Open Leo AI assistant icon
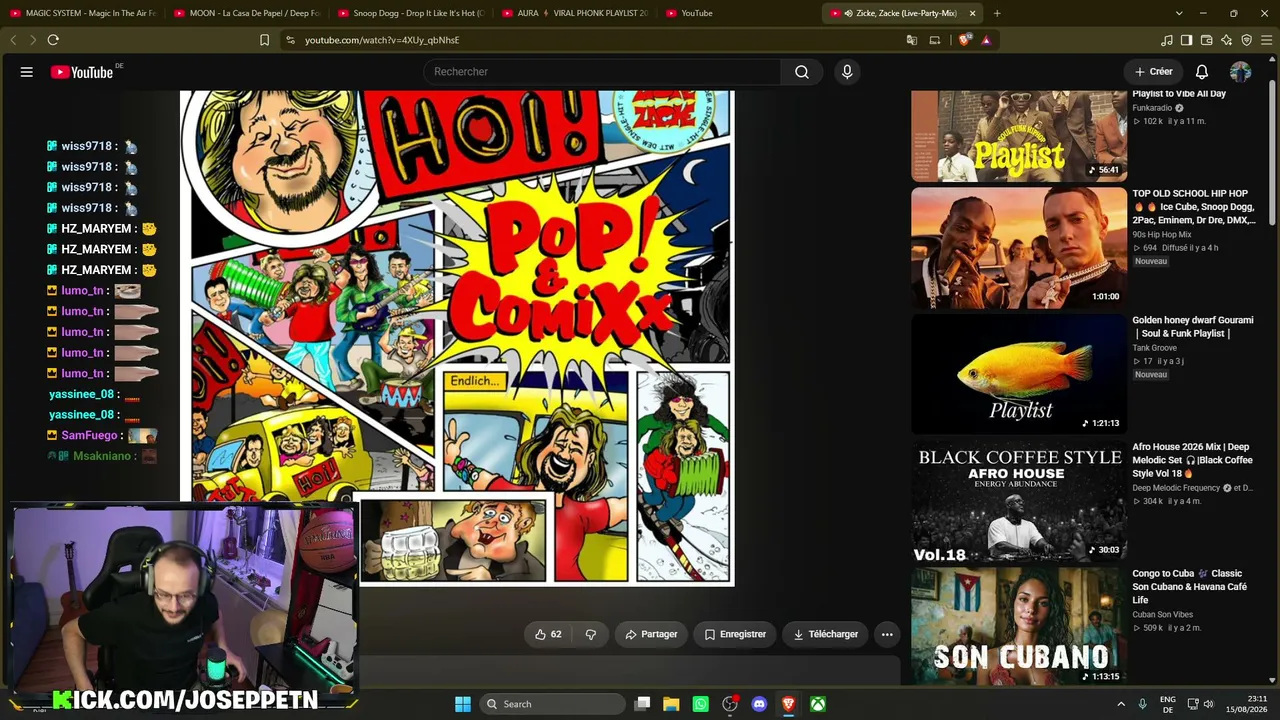1280x720 pixels. pyautogui.click(x=1227, y=40)
